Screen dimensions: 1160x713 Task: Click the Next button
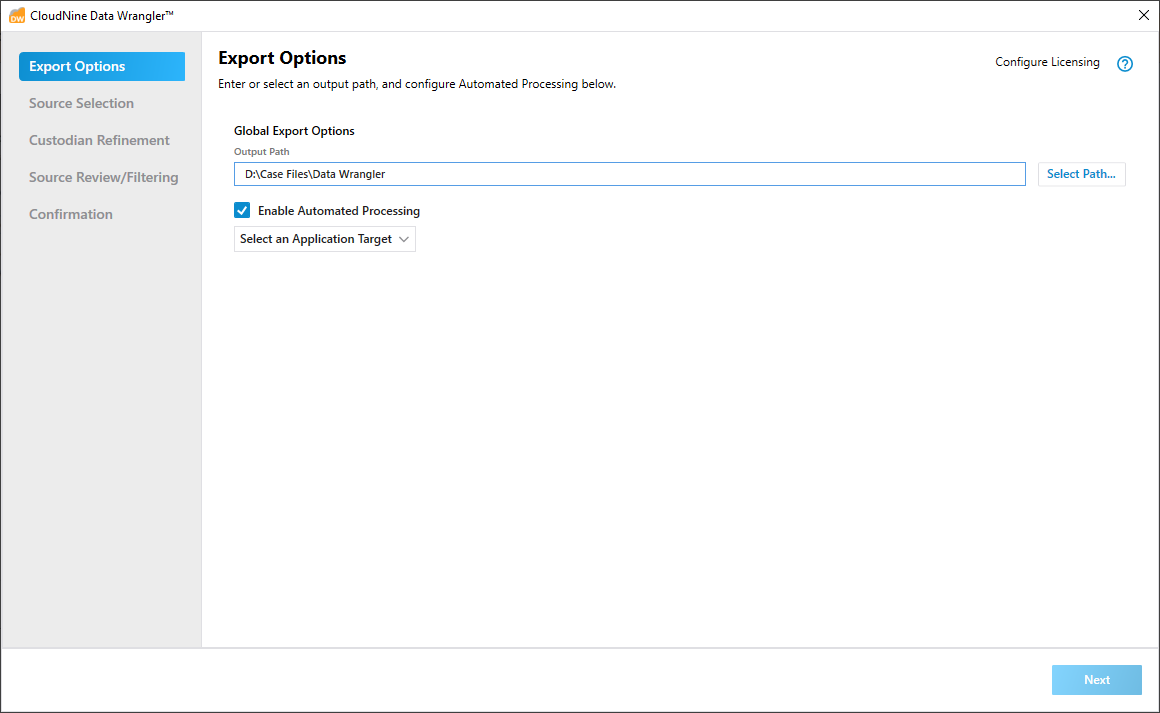pos(1096,680)
